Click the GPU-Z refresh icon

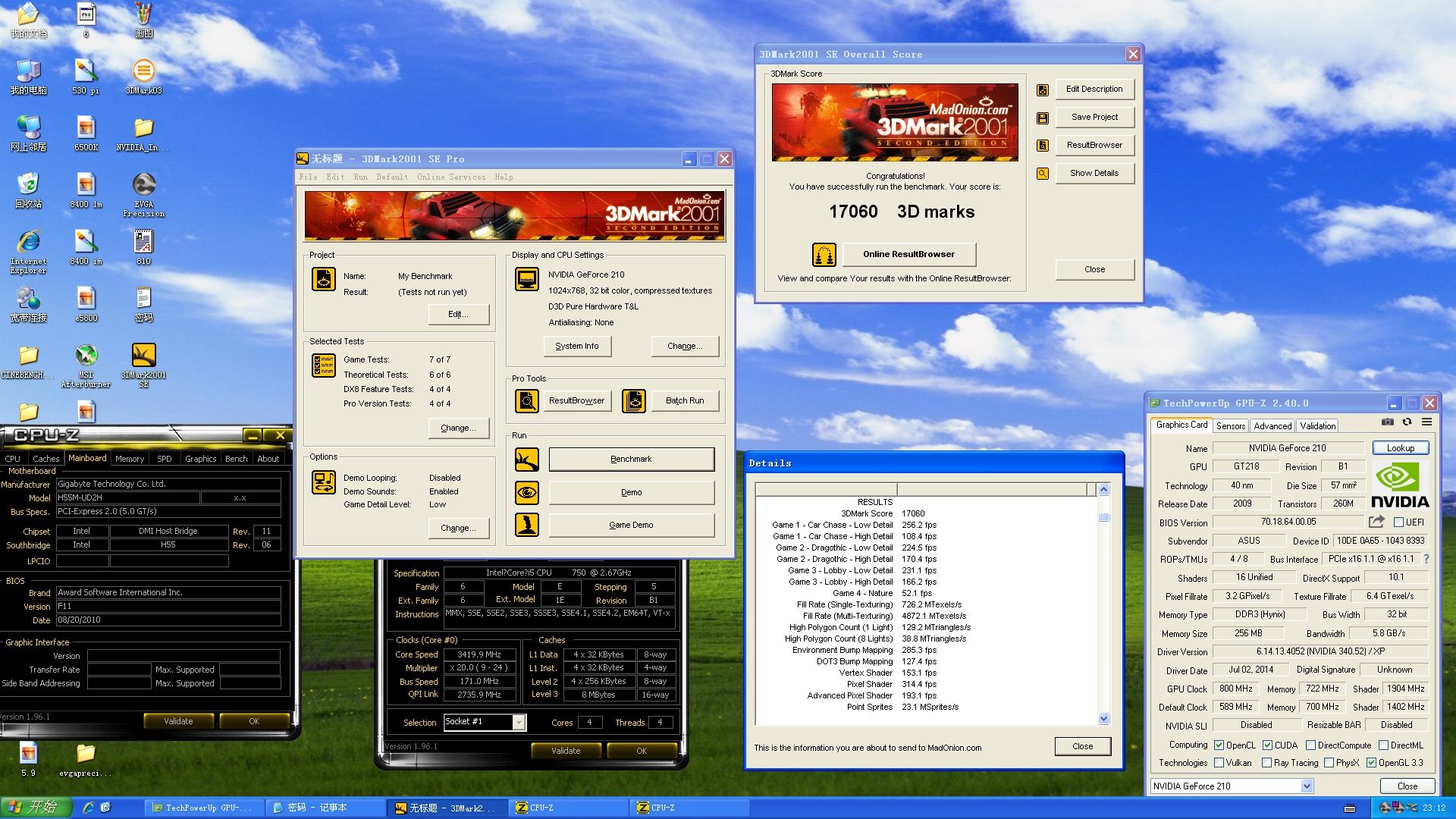tap(1407, 422)
